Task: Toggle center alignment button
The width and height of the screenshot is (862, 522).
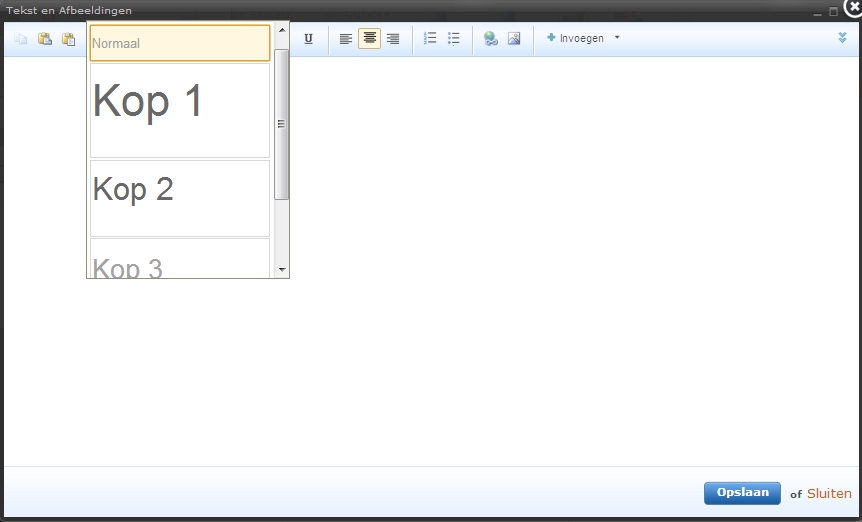Action: point(369,38)
